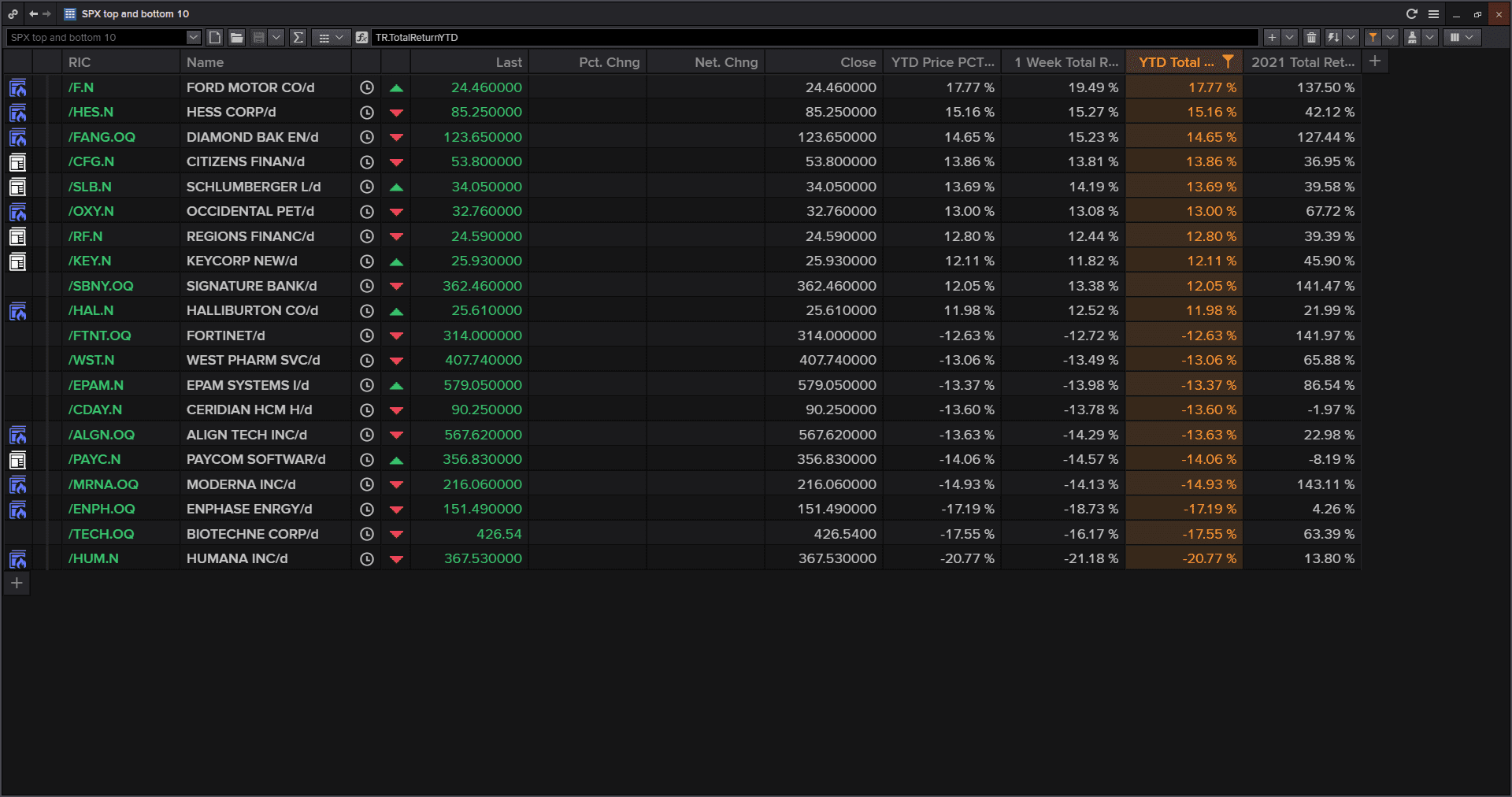The height and width of the screenshot is (797, 1512).
Task: Click the clock icon in HUMANA INC row
Action: 367,558
